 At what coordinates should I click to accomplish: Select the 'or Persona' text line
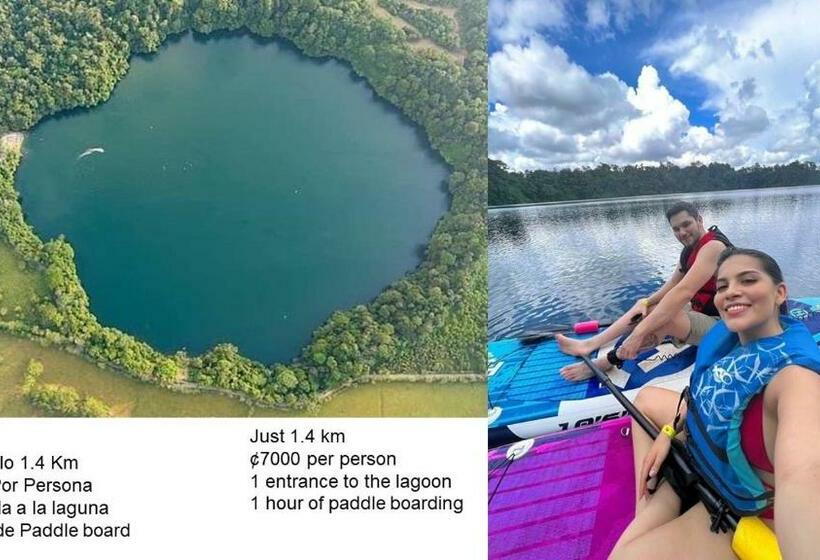click(46, 486)
